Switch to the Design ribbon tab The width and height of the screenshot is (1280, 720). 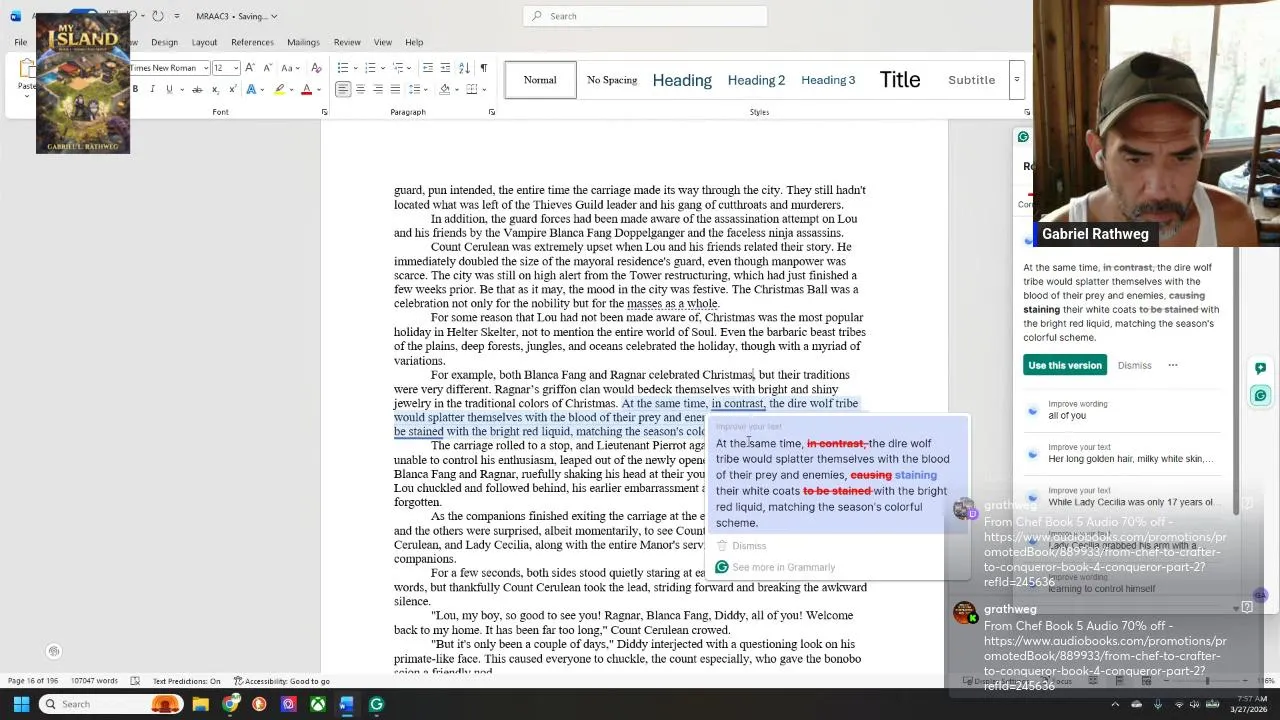[x=164, y=42]
